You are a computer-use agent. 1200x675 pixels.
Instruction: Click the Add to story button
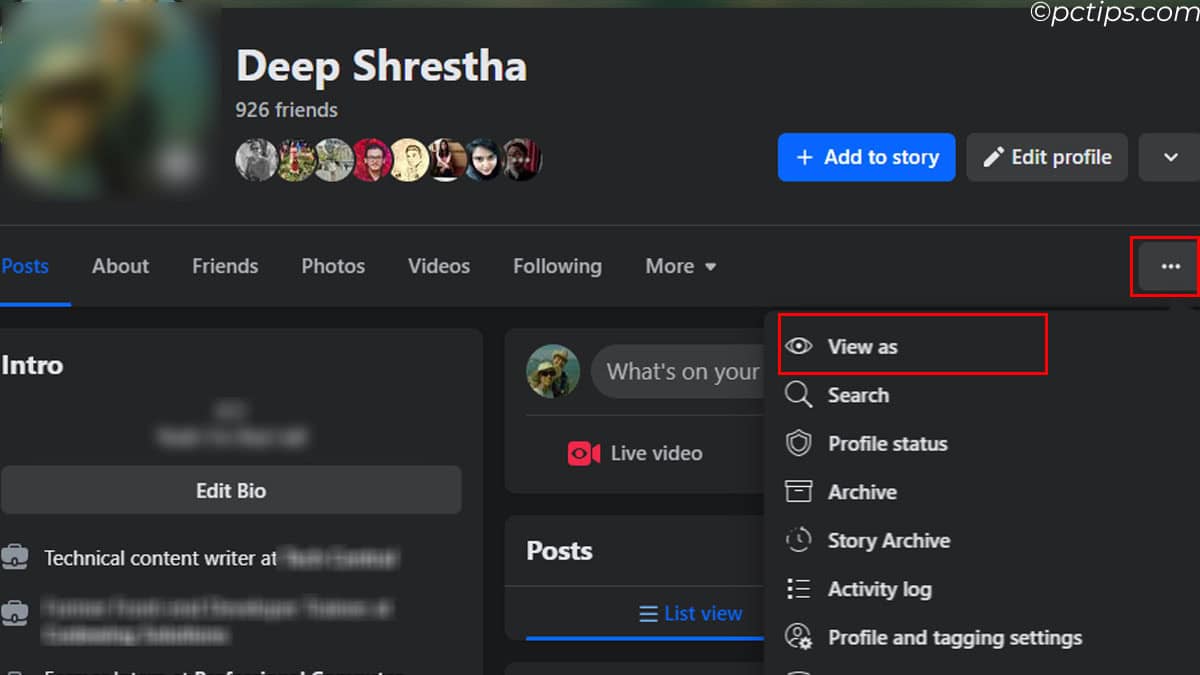(866, 157)
